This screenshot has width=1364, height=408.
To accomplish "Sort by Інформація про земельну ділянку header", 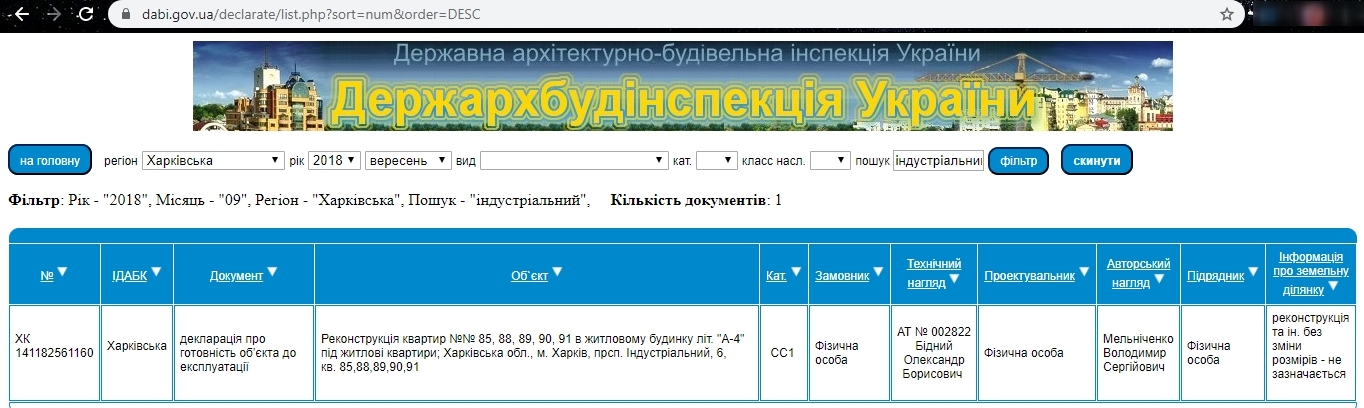I will tap(1313, 272).
